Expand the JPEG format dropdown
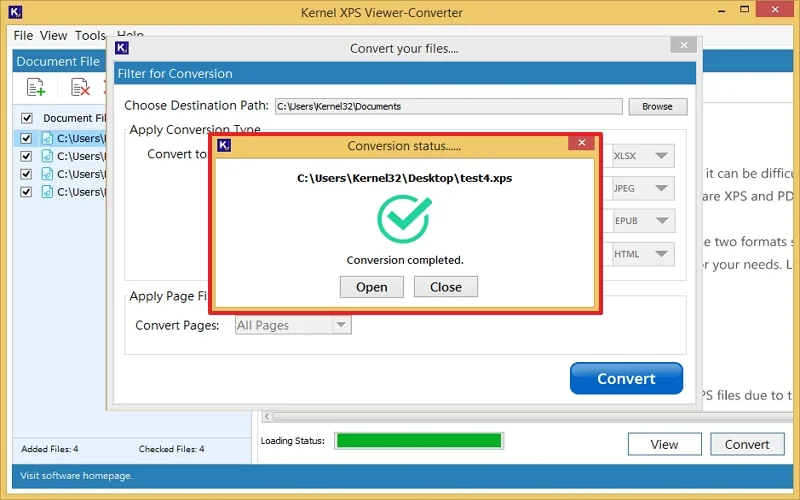This screenshot has width=800, height=500. pyautogui.click(x=661, y=188)
